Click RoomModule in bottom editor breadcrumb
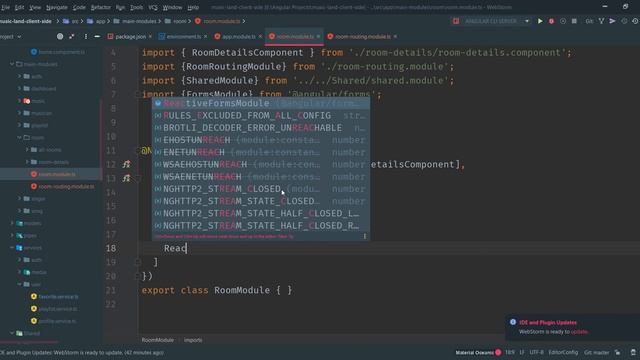Image resolution: width=640 pixels, height=360 pixels. pos(158,340)
